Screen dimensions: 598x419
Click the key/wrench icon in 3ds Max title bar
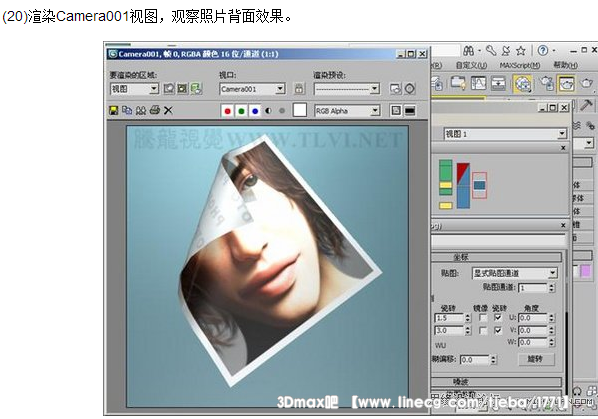click(x=491, y=50)
